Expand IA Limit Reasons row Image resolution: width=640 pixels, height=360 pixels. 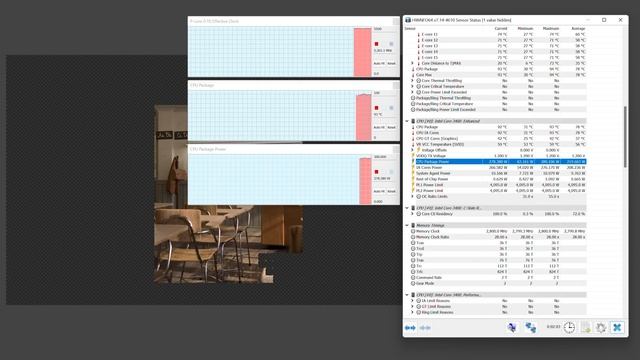pyautogui.click(x=412, y=301)
